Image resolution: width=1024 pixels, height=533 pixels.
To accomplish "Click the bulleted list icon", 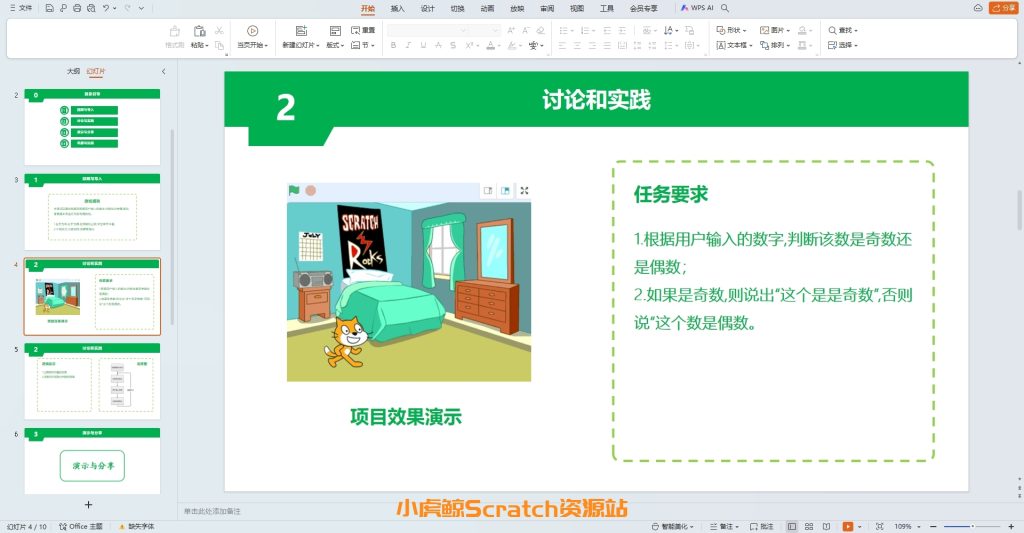I will point(564,30).
